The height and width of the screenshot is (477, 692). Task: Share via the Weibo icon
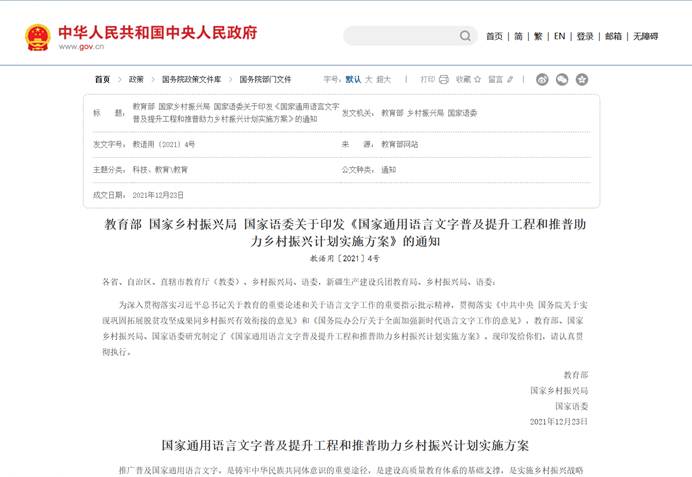click(x=542, y=79)
